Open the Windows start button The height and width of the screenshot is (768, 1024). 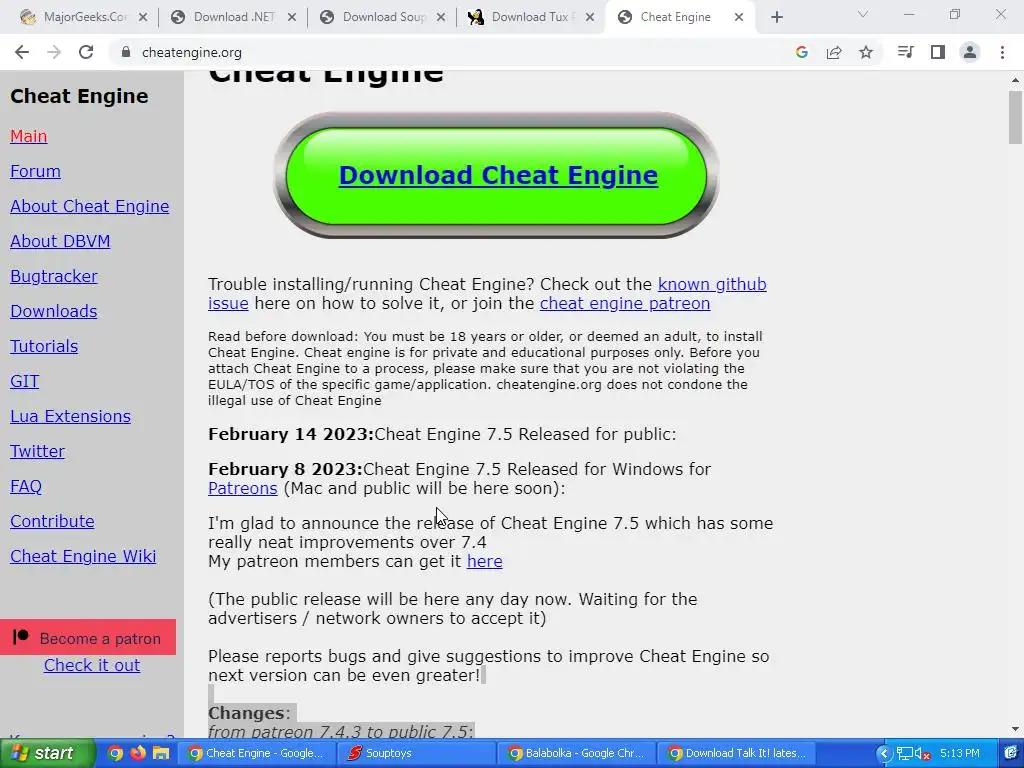46,753
